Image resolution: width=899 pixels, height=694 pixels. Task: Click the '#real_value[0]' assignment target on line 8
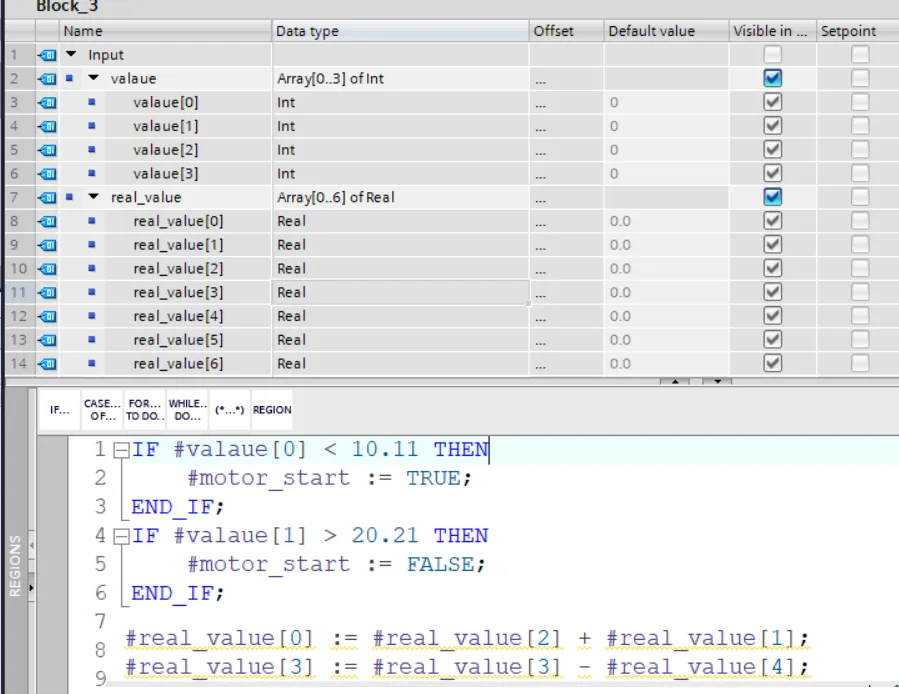coord(220,638)
